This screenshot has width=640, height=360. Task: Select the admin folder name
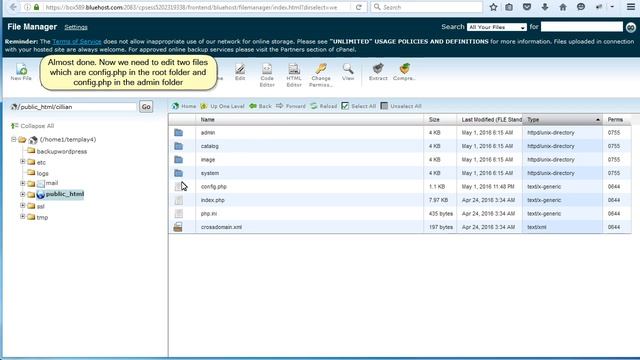pyautogui.click(x=208, y=133)
